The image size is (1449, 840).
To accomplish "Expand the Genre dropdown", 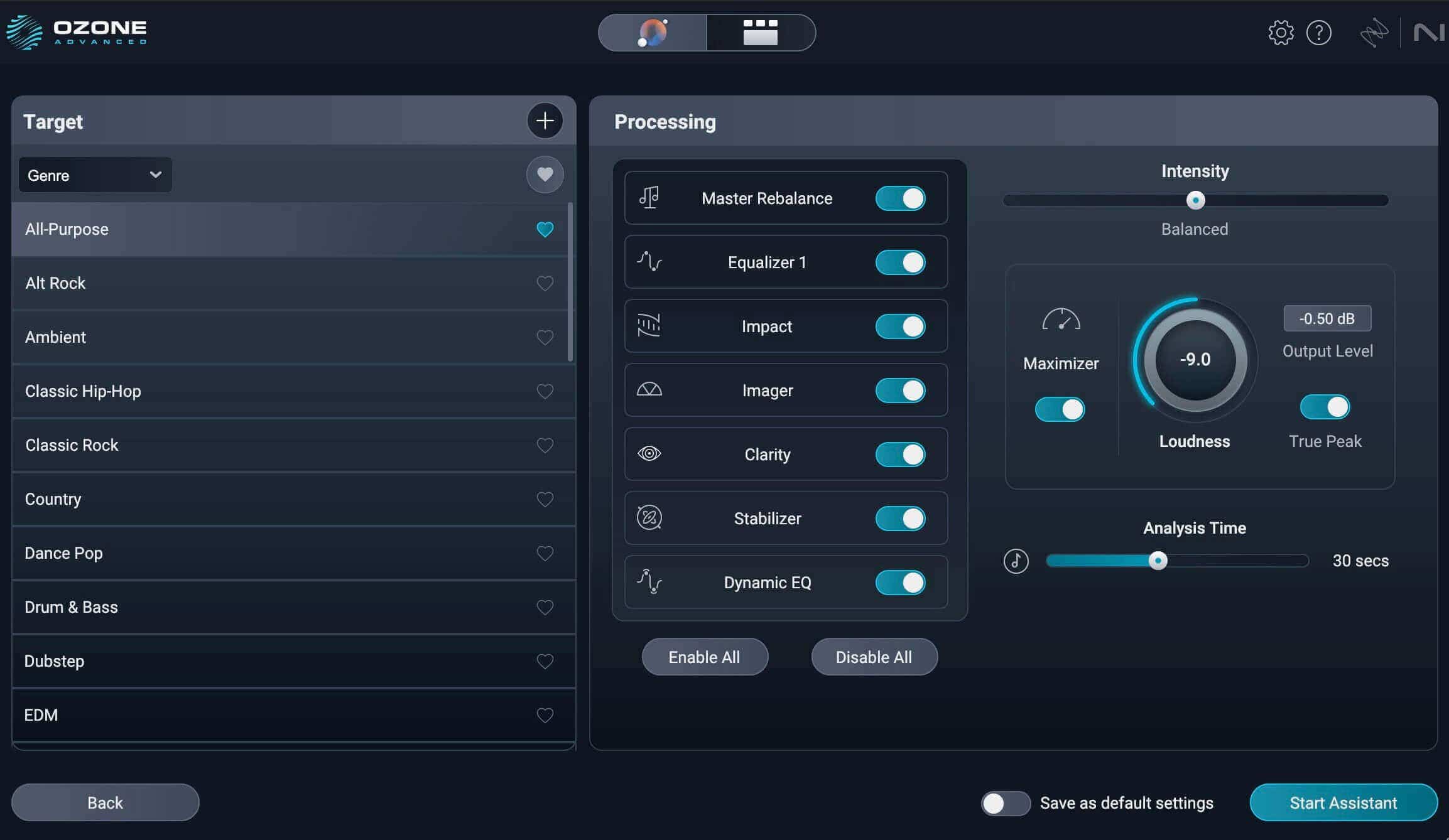I will (x=95, y=175).
